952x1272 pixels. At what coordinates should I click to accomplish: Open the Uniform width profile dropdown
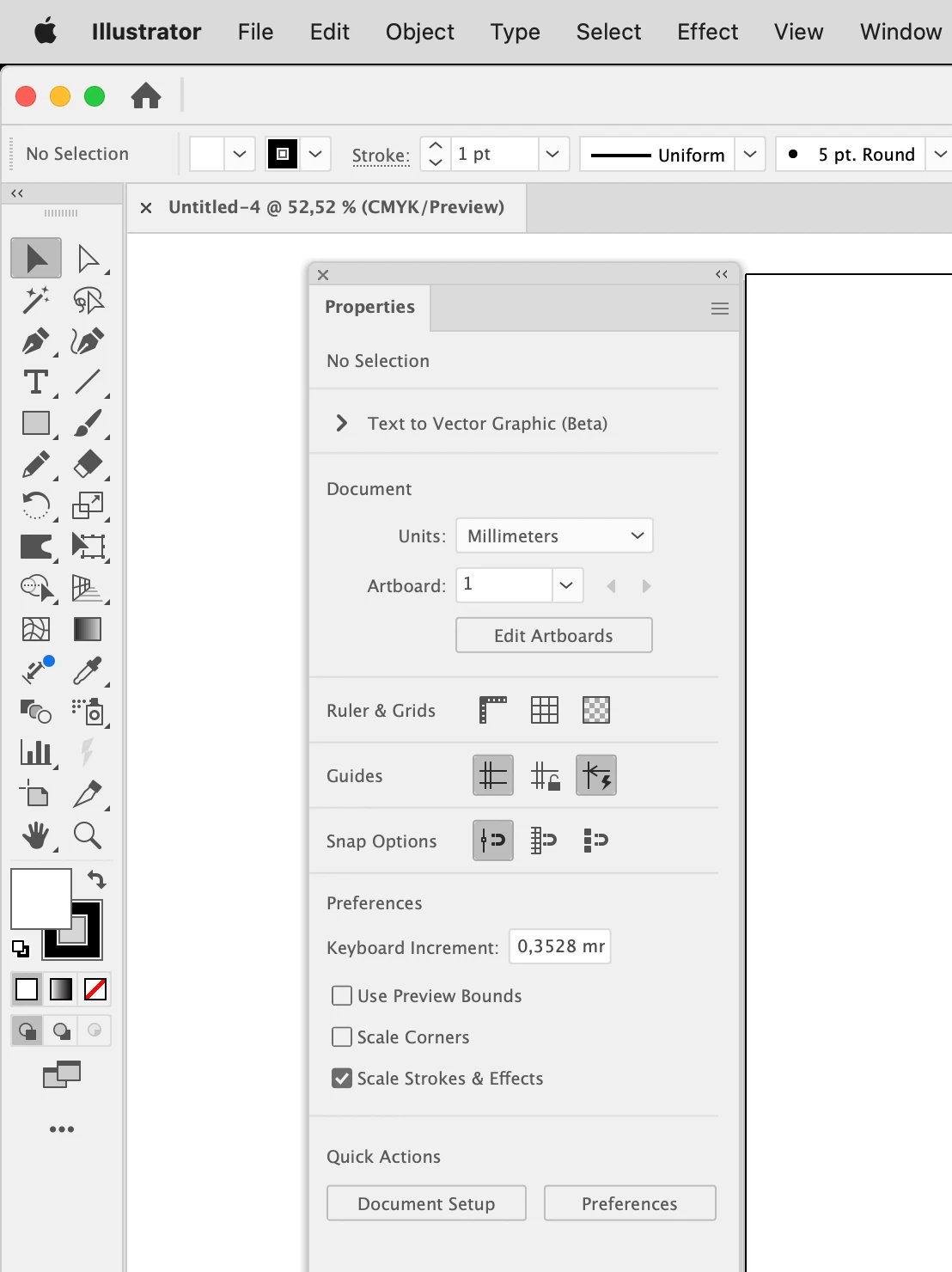[x=750, y=155]
